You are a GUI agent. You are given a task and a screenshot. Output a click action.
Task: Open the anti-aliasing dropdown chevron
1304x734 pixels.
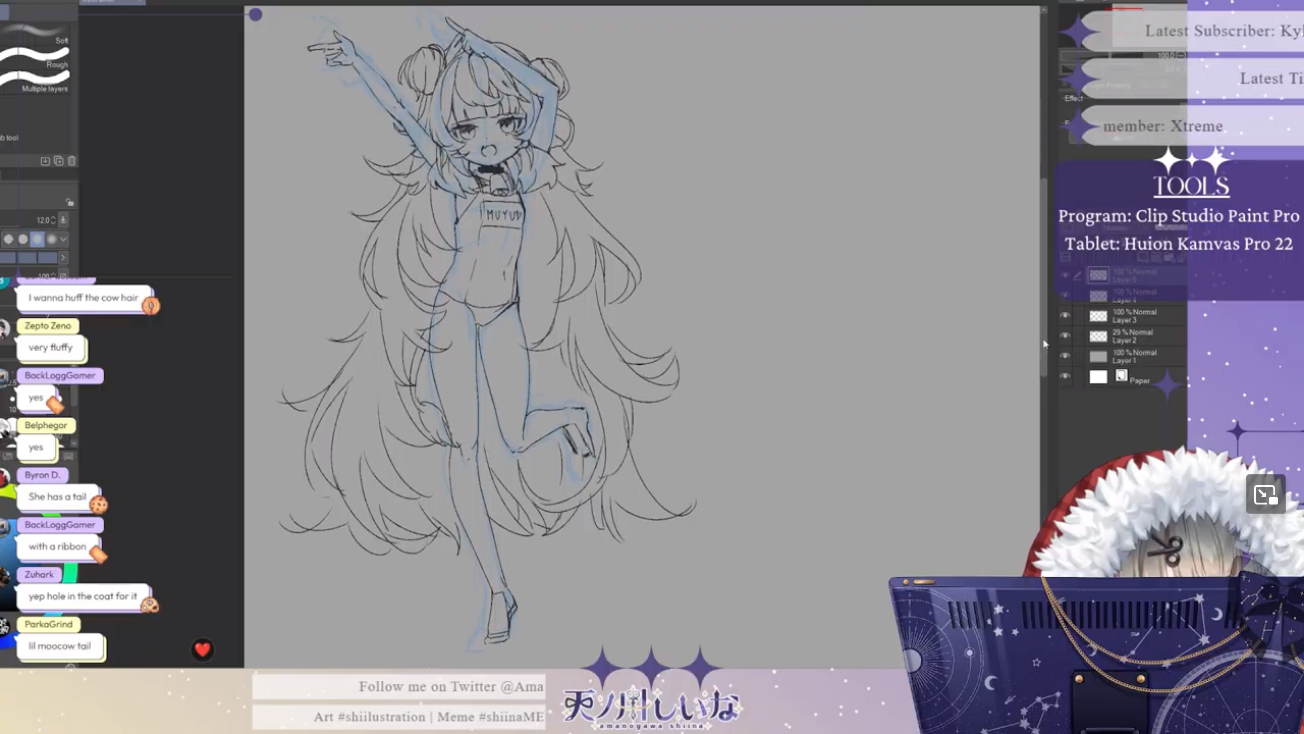(63, 239)
